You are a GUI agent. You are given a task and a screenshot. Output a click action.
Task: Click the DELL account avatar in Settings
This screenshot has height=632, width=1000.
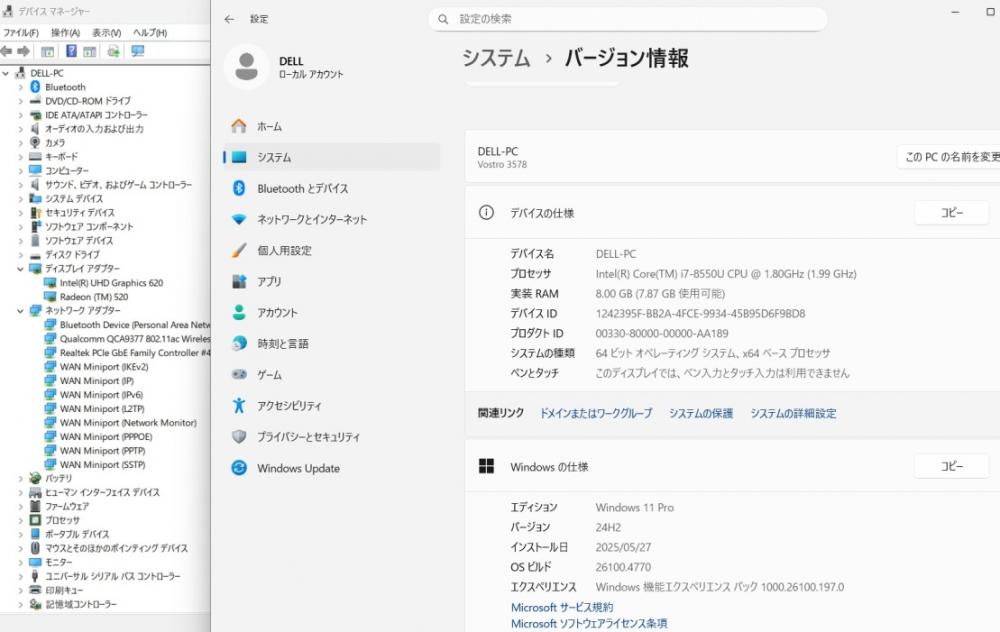[x=246, y=67]
